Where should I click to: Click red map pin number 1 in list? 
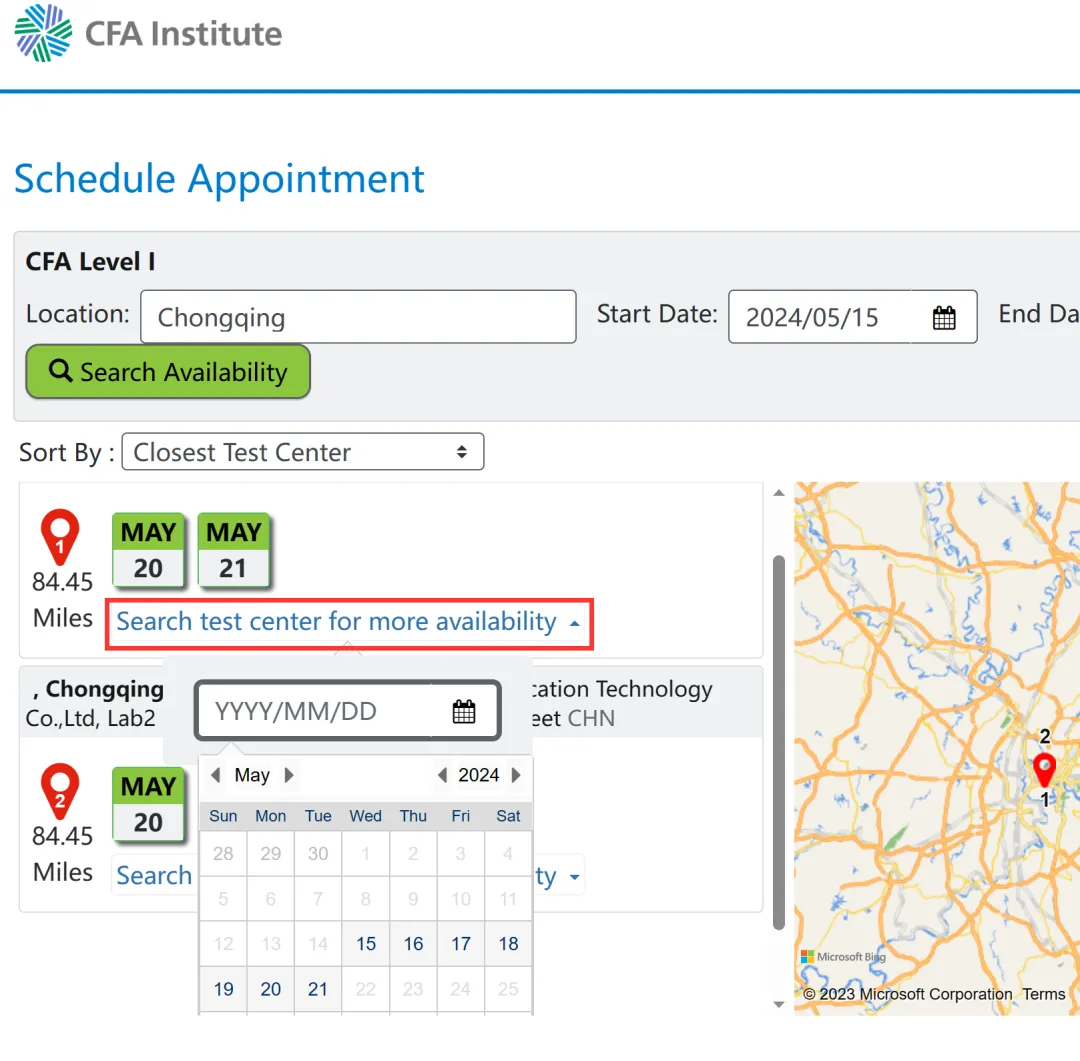pyautogui.click(x=60, y=538)
